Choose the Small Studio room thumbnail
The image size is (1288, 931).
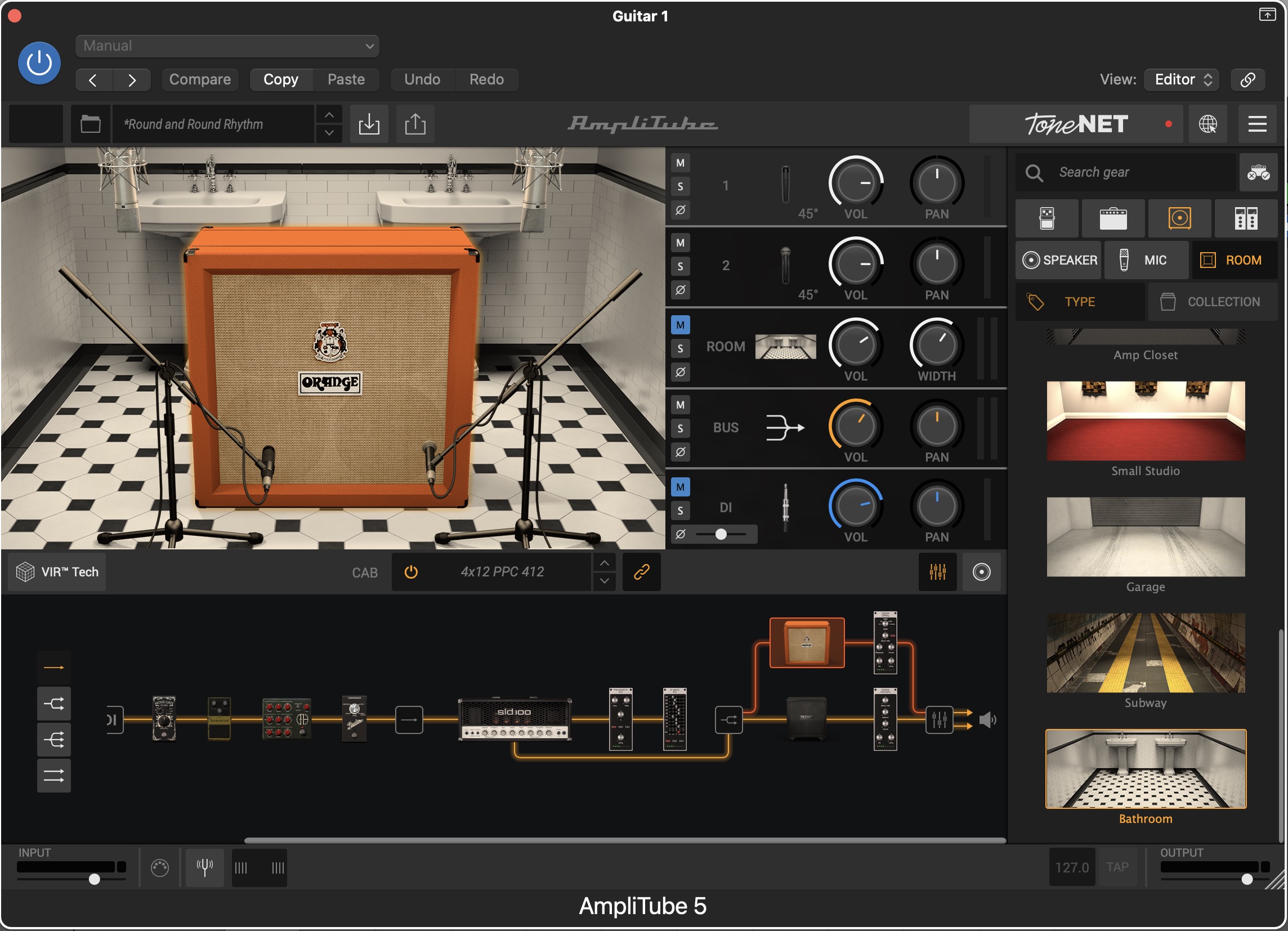1146,421
